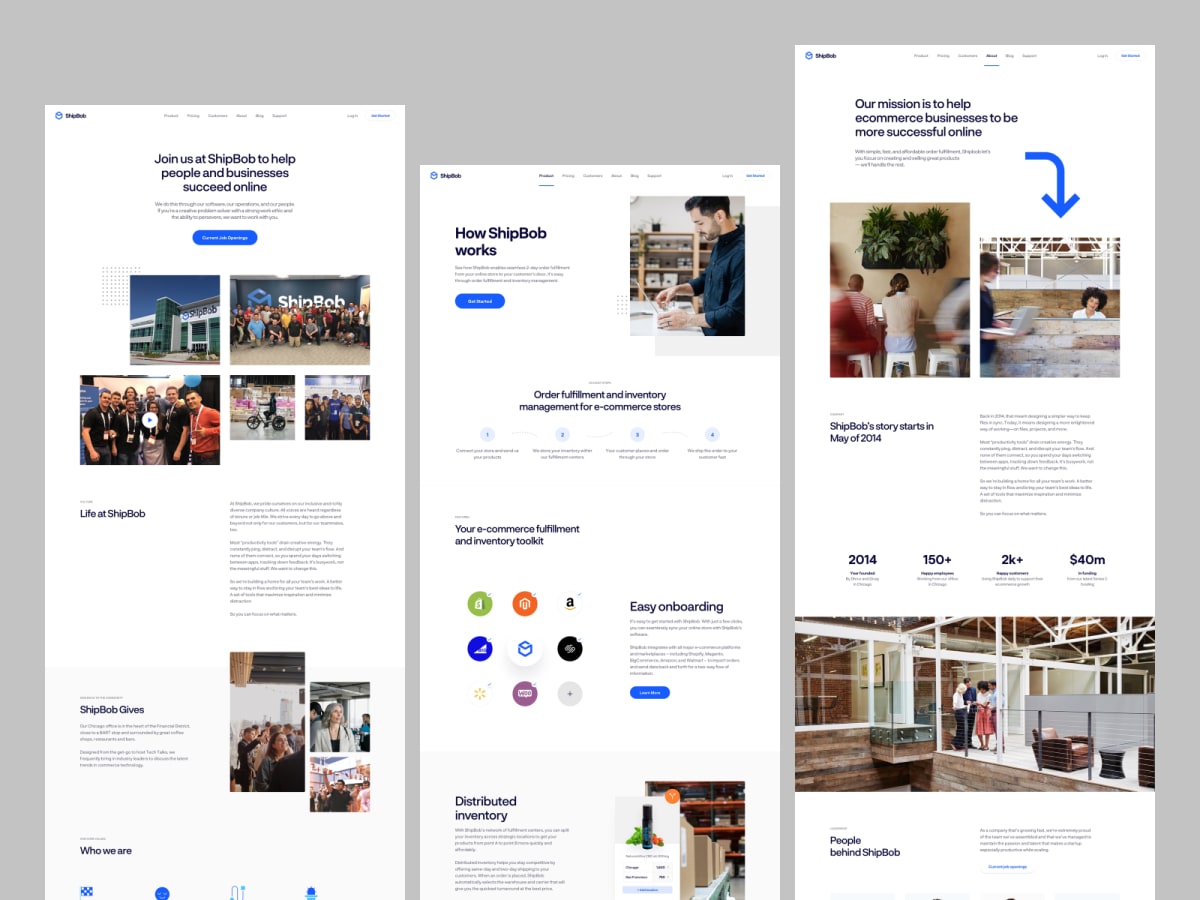Select the WooCommerce integration icon

click(525, 694)
